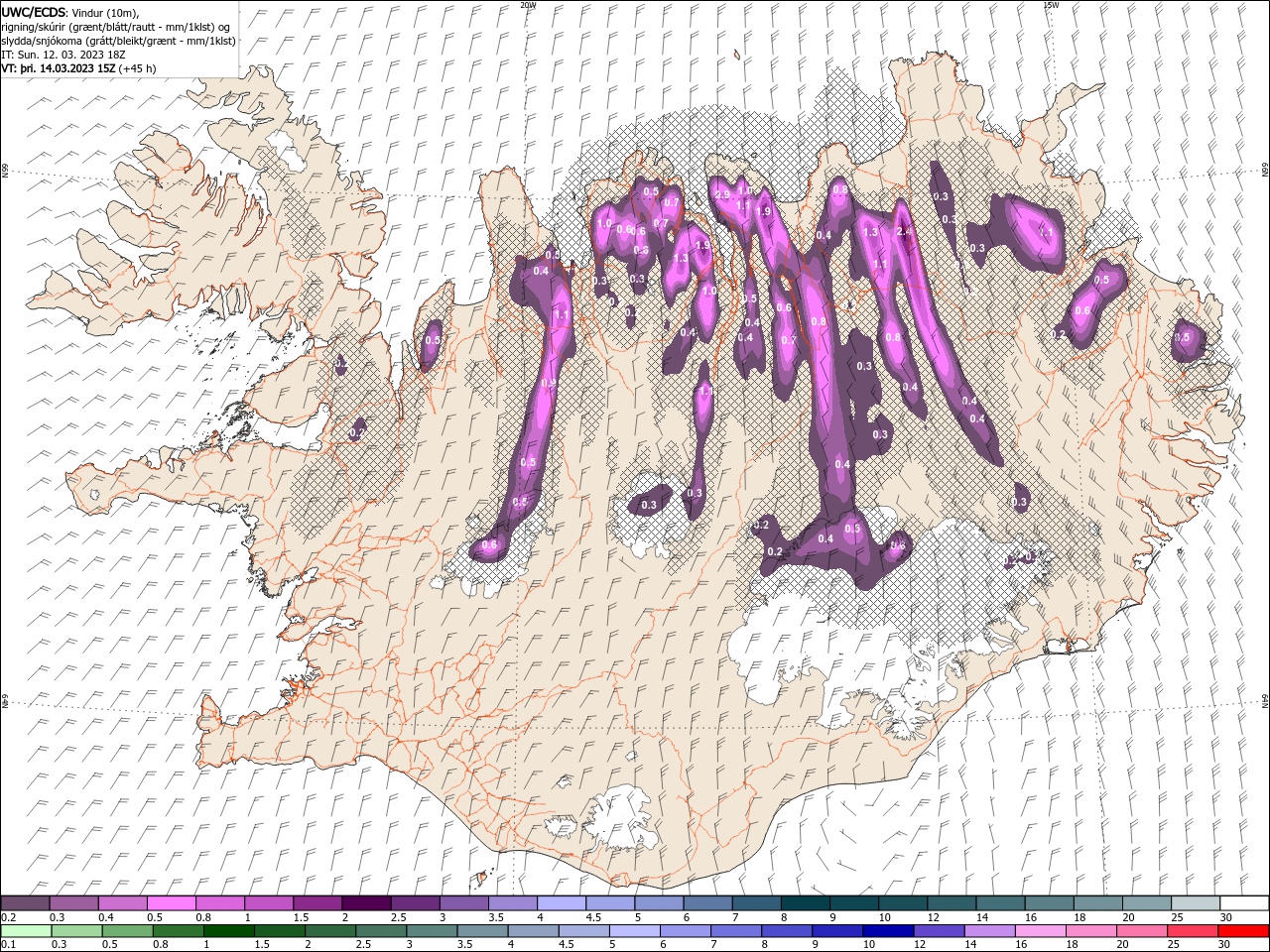1270x952 pixels.
Task: Click the 0.5 green swatch in bottom legend row
Action: (x=127, y=931)
